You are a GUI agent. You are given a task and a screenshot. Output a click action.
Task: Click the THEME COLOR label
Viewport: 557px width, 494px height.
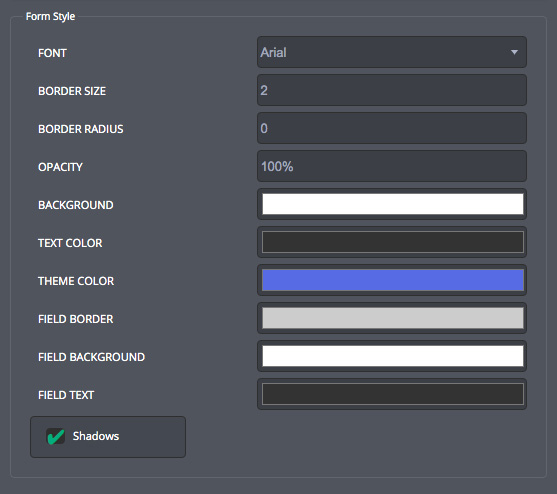point(76,281)
